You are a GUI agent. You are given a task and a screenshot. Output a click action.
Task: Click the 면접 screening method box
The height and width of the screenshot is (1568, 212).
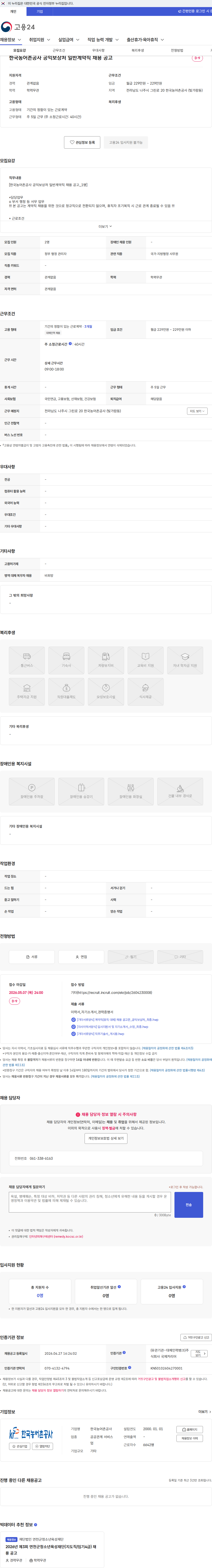81,957
